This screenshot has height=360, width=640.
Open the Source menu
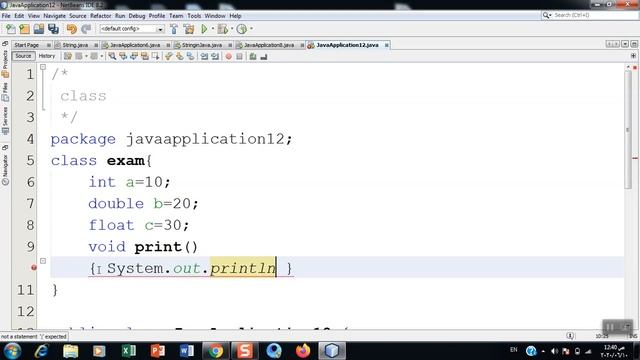pos(78,16)
